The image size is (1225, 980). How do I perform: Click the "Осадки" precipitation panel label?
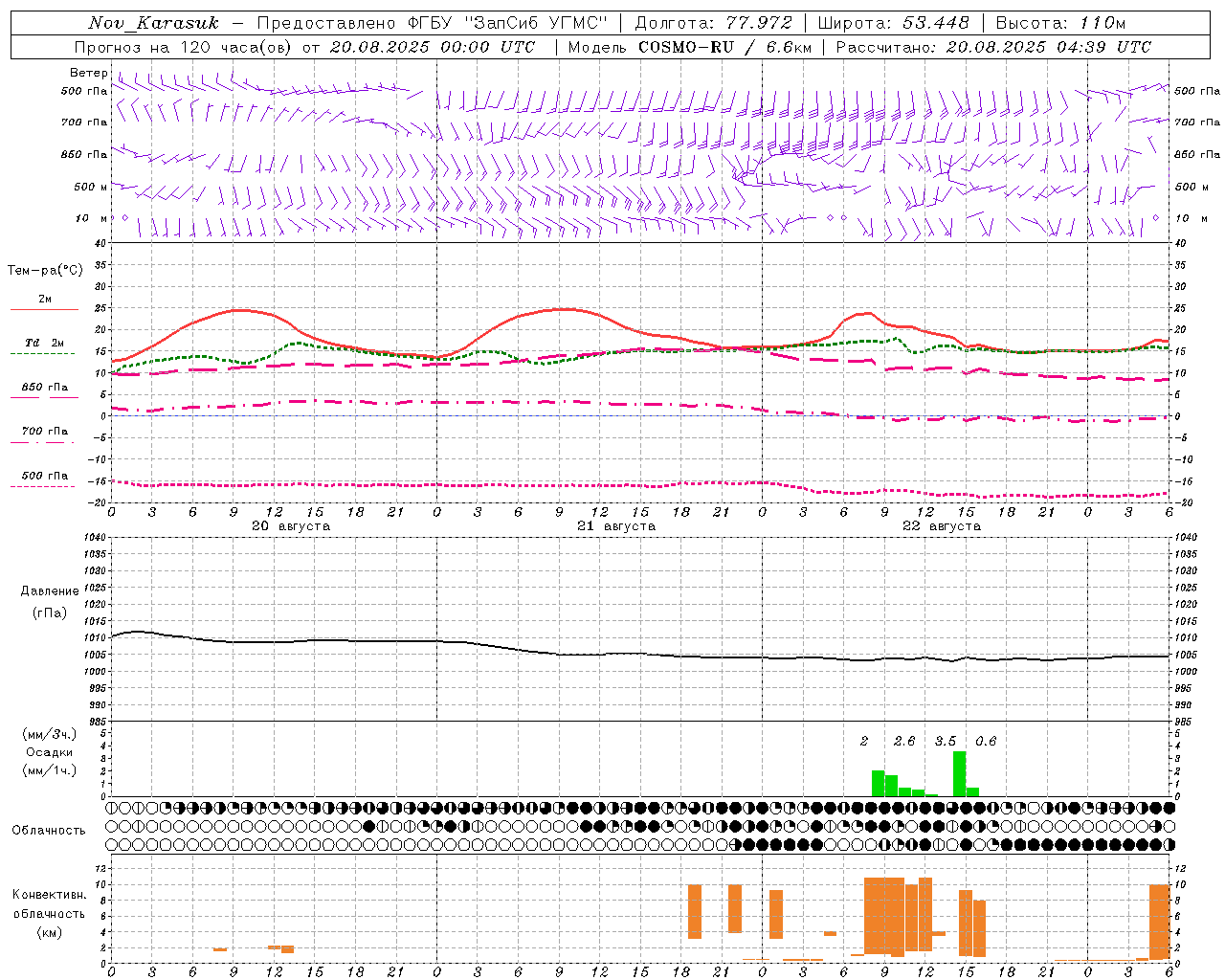pyautogui.click(x=50, y=752)
